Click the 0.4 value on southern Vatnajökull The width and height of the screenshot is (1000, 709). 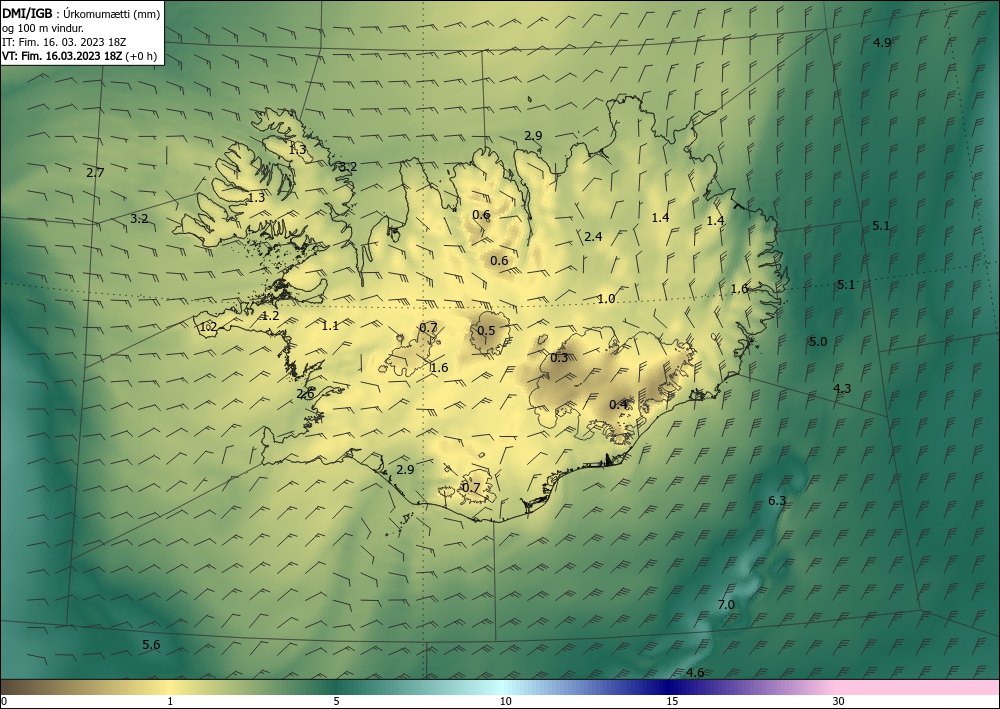[618, 404]
